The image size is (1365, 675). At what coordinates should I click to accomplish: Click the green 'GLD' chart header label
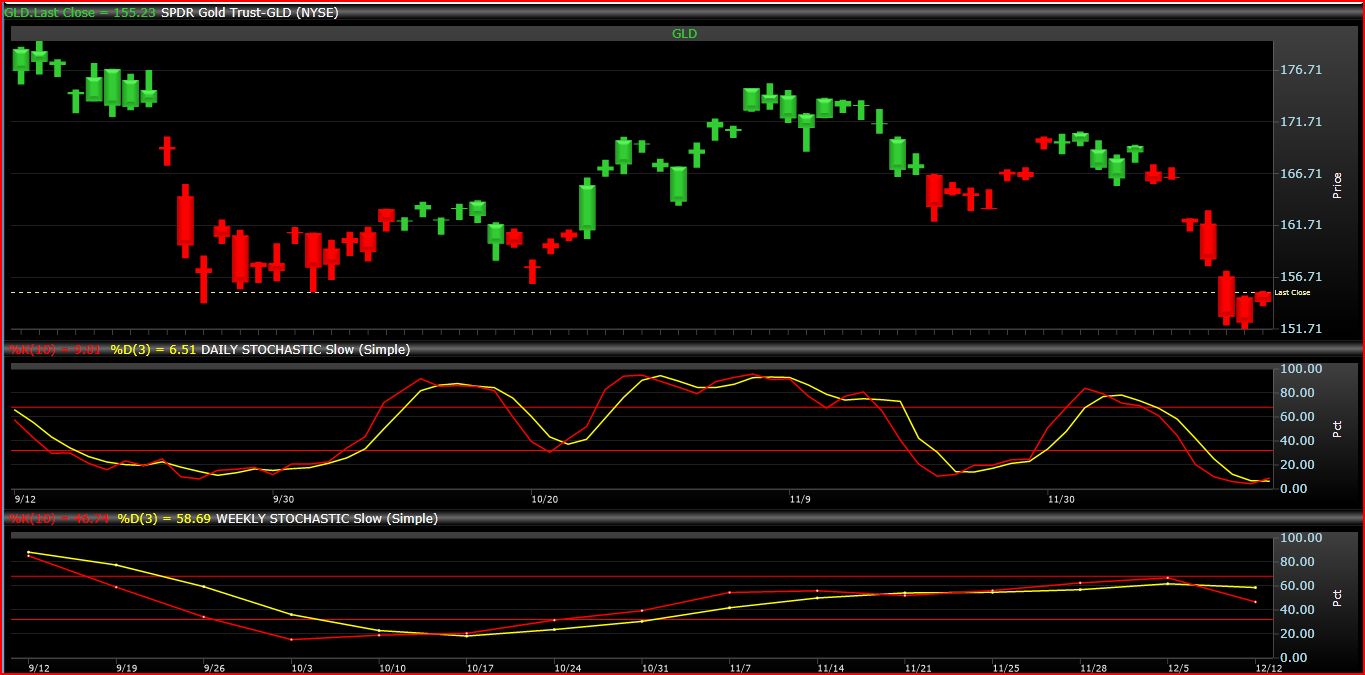coord(684,33)
